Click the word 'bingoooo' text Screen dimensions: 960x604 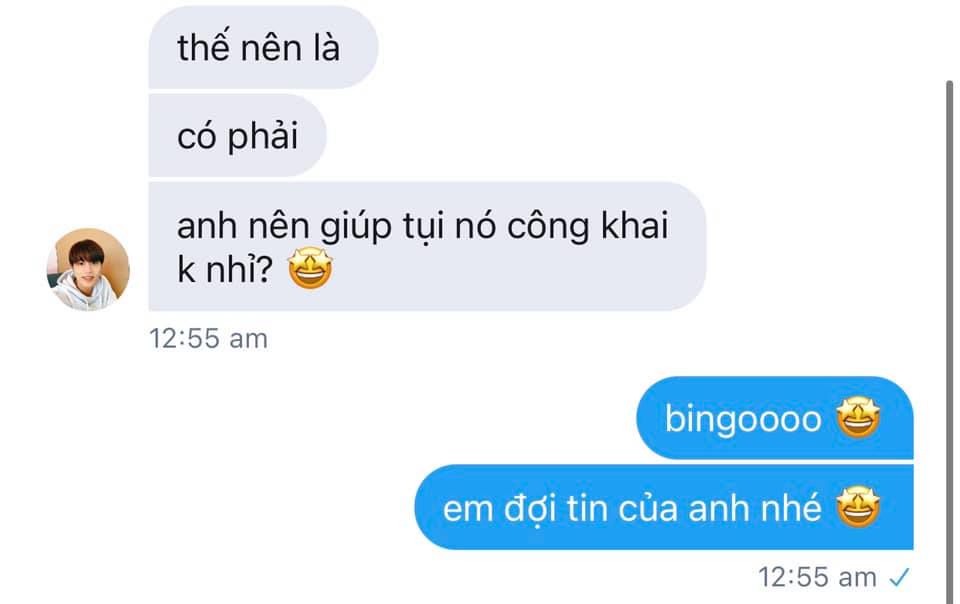coord(743,420)
